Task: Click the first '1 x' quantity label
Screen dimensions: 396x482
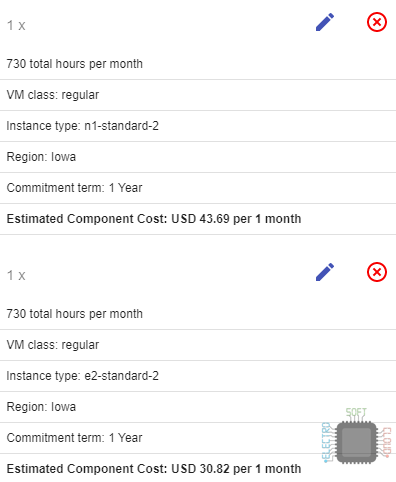Action: (x=16, y=25)
